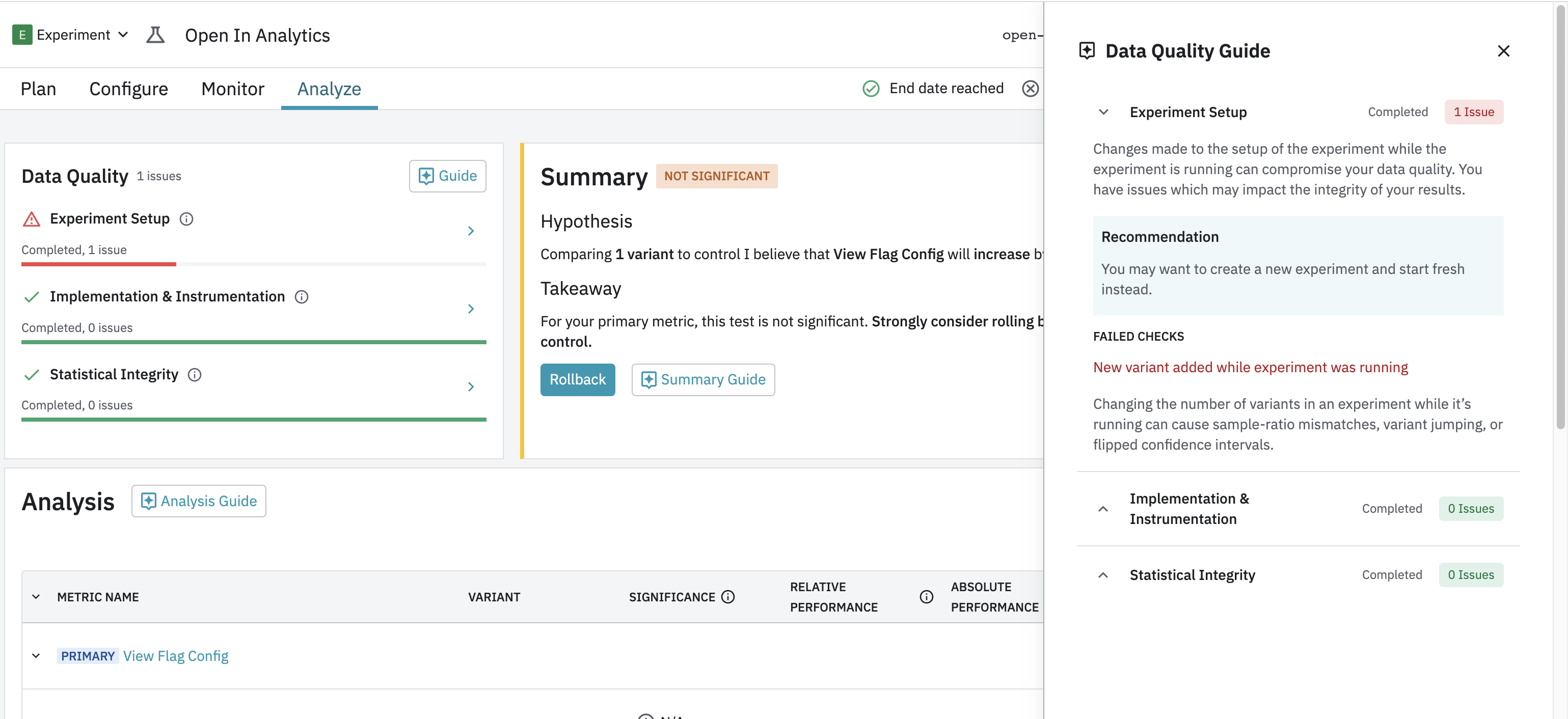Click info icon next to Implementation & Instrumentation
The image size is (1568, 719).
[x=301, y=297]
